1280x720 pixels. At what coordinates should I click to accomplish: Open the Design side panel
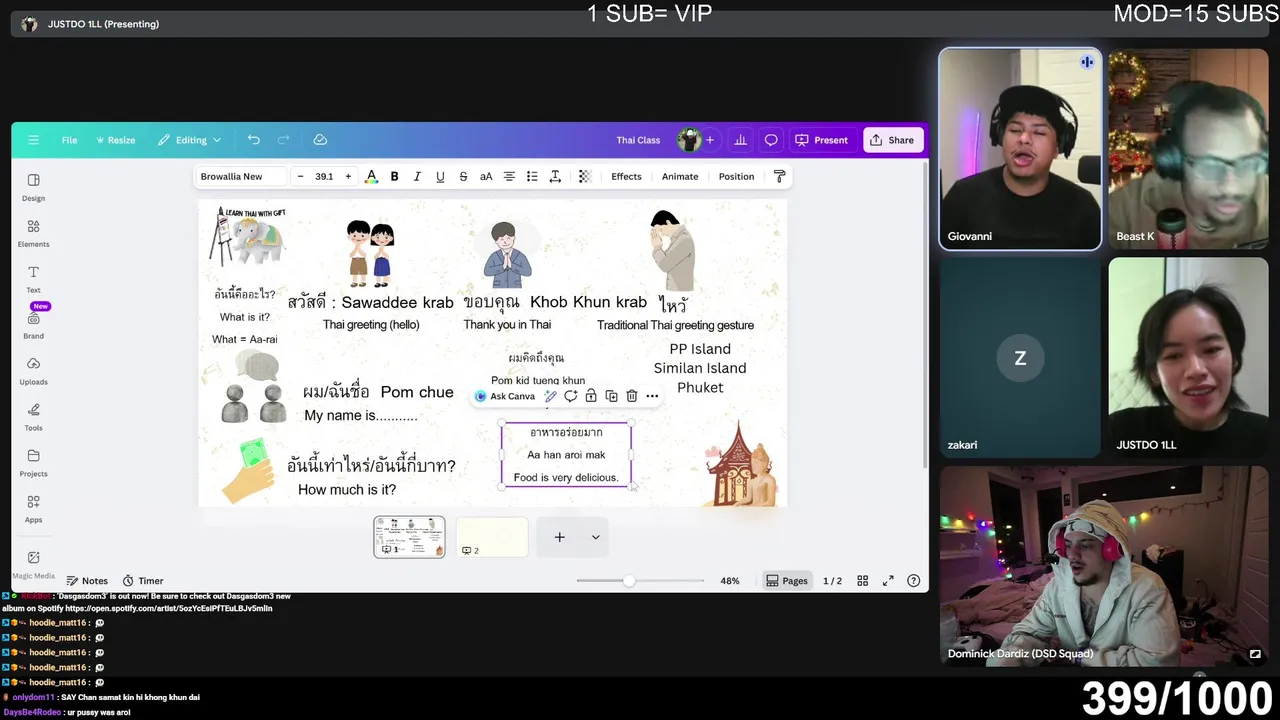click(x=33, y=186)
